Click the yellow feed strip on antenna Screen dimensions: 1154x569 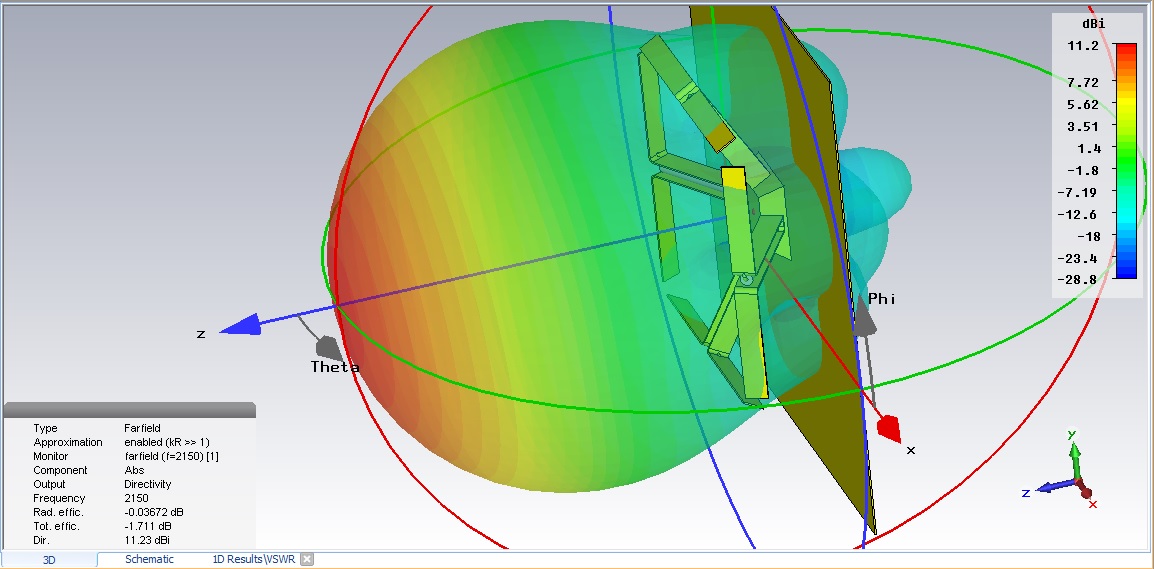click(733, 178)
